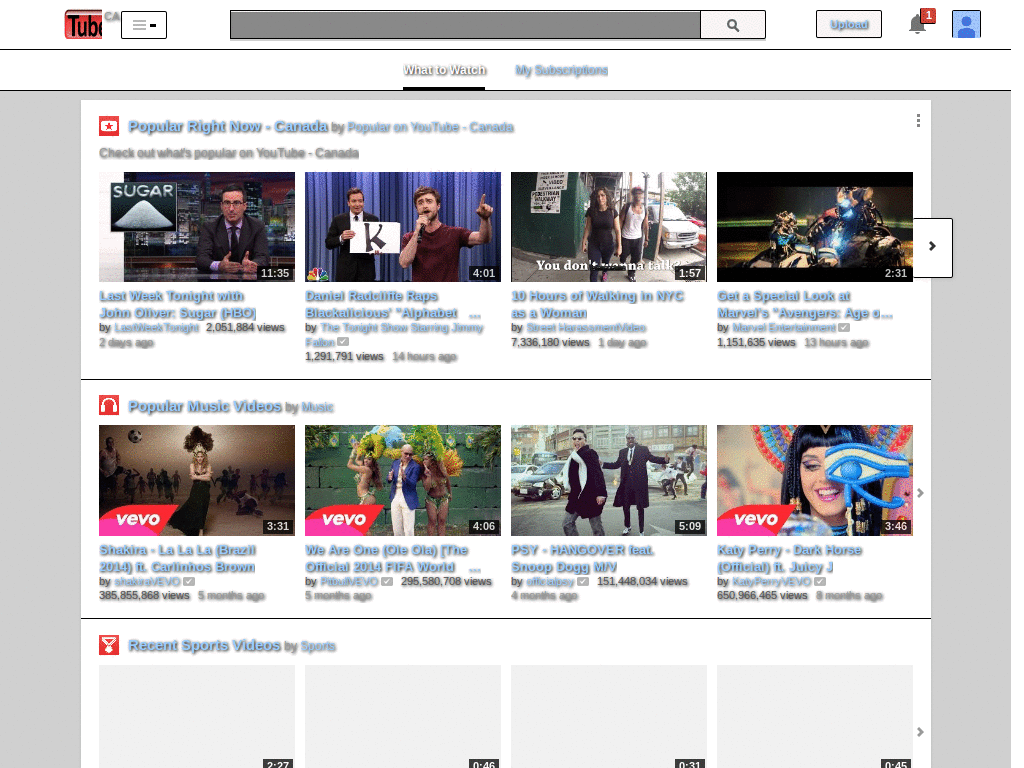Play We Are One Ole Ola thumbnail
Image resolution: width=1024 pixels, height=768 pixels.
(403, 481)
